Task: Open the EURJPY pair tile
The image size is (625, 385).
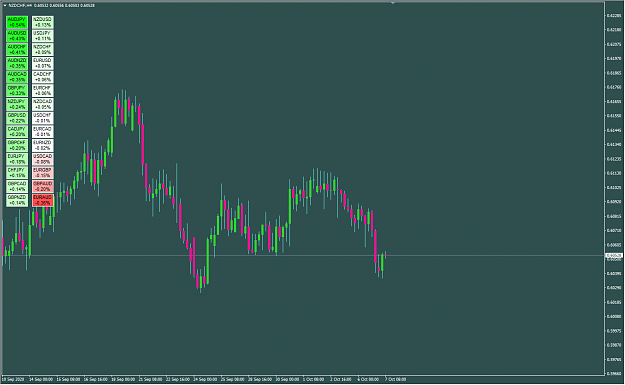Action: pyautogui.click(x=17, y=159)
